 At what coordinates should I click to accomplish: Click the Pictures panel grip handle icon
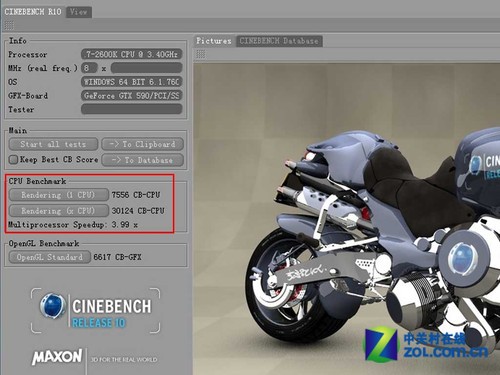point(200,54)
